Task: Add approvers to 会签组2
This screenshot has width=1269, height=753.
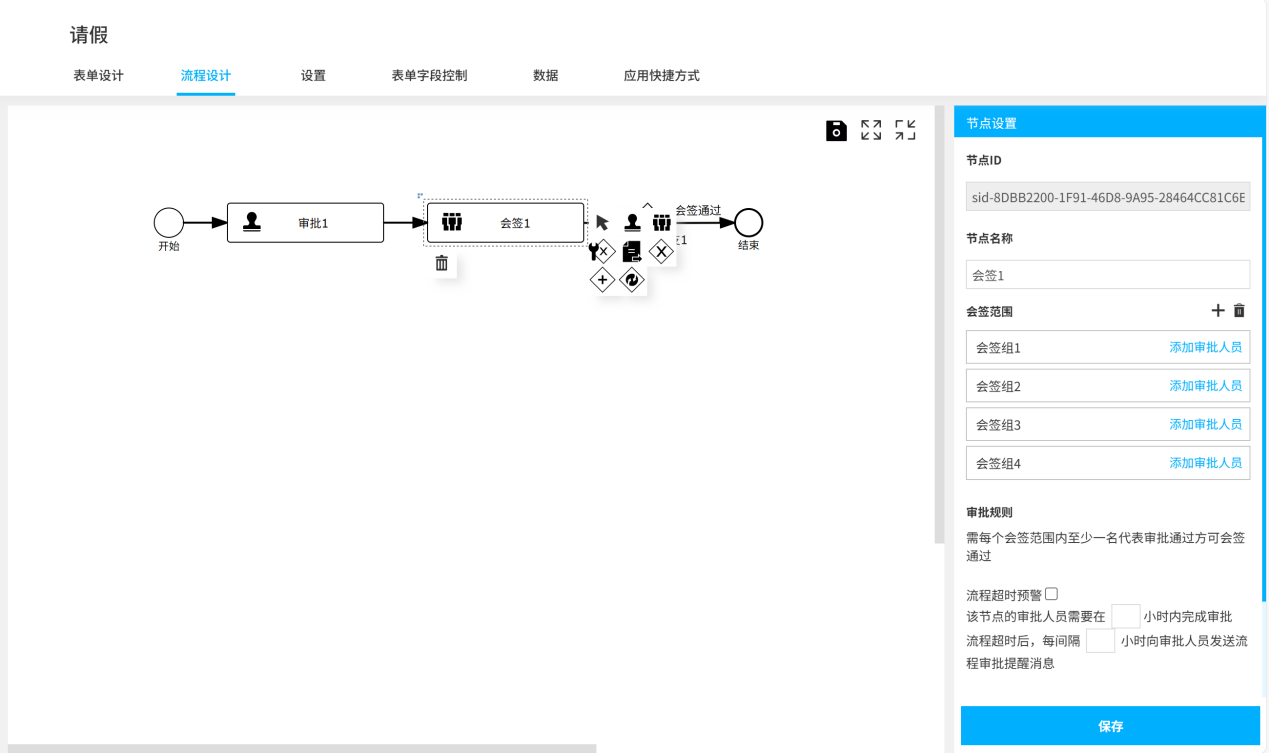Action: tap(1206, 385)
